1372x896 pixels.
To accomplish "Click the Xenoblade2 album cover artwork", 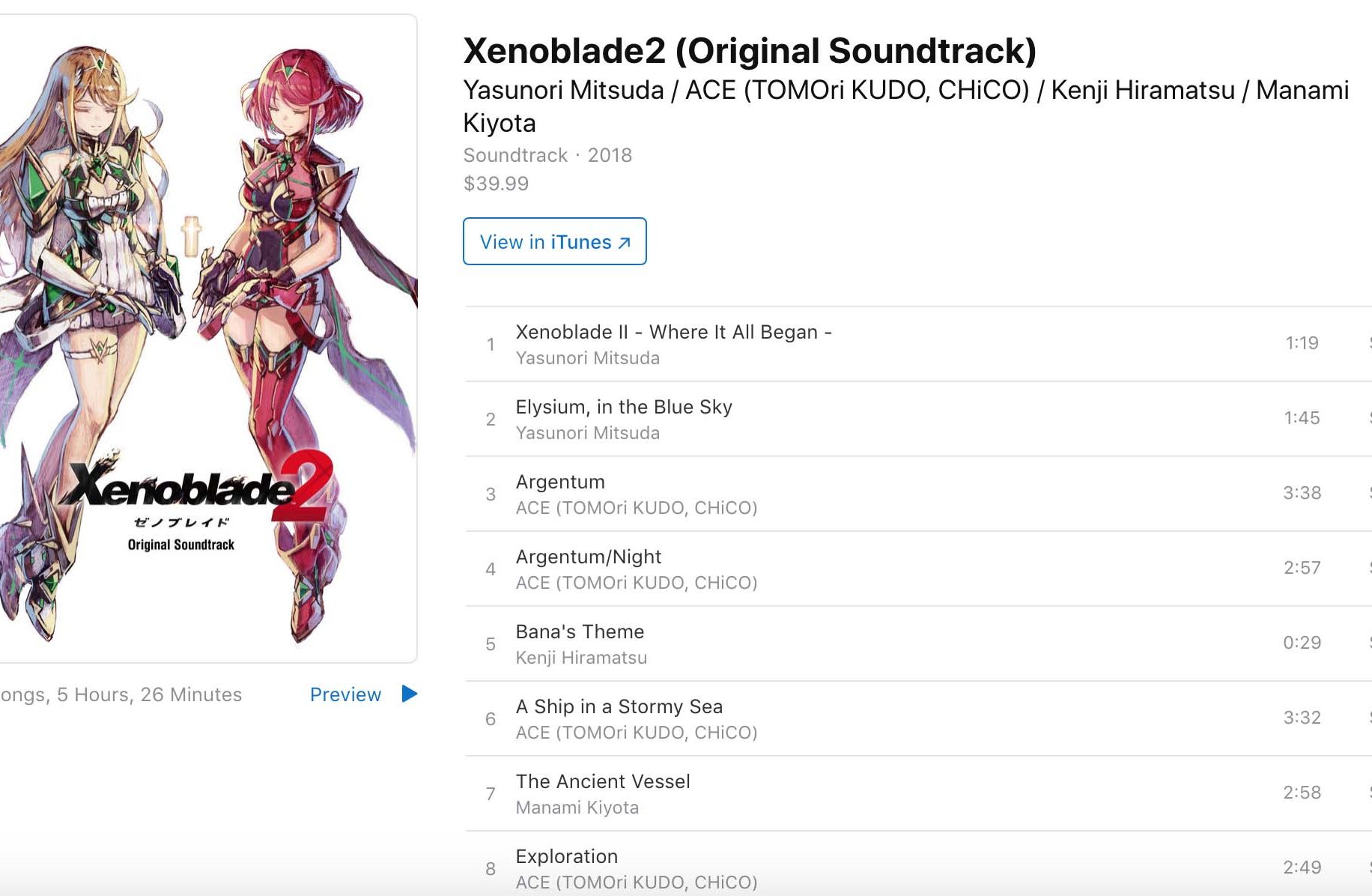I will tap(207, 339).
